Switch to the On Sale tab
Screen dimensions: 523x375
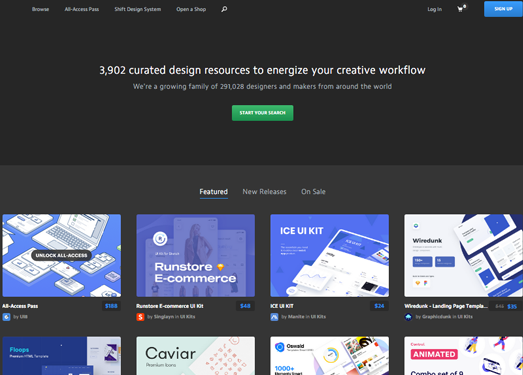[313, 192]
